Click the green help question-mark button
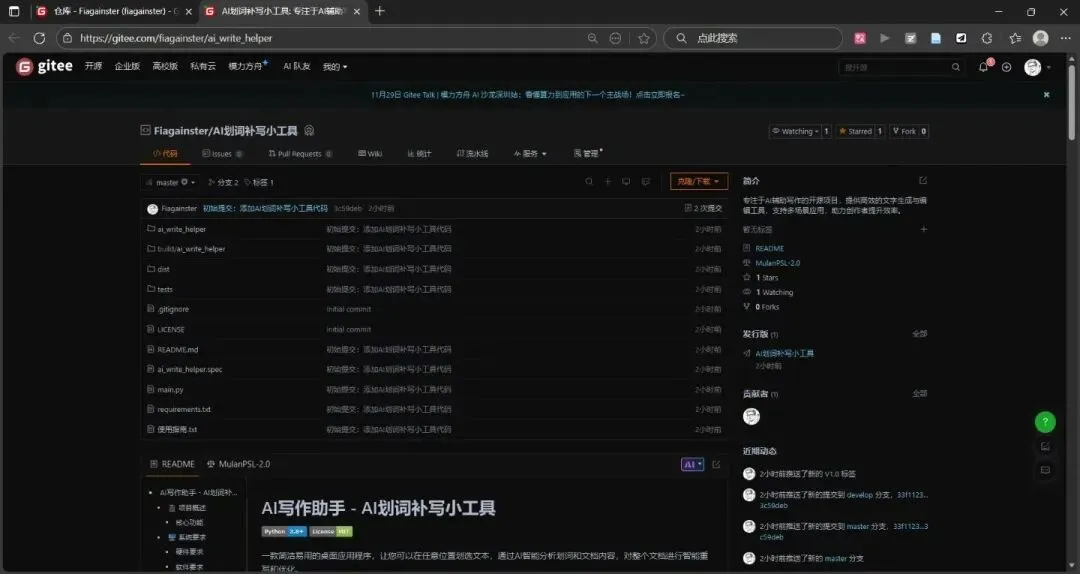This screenshot has height=574, width=1080. coord(1045,422)
